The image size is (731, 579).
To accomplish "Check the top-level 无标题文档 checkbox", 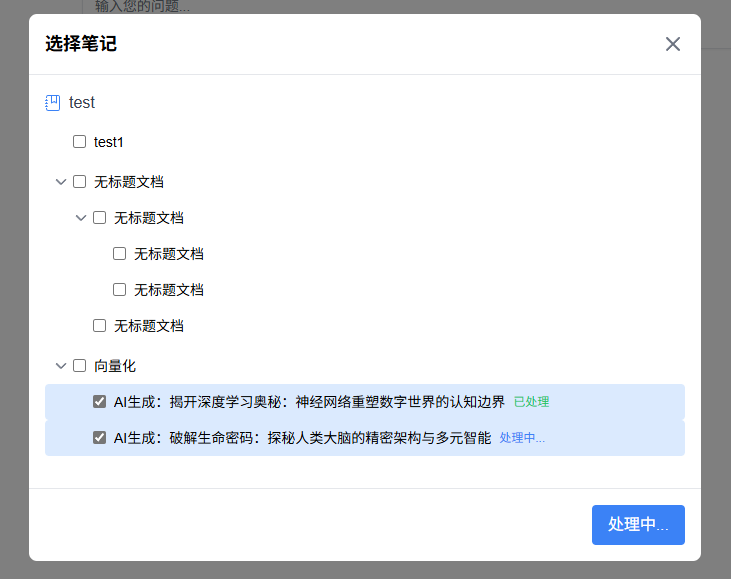I will (x=80, y=181).
